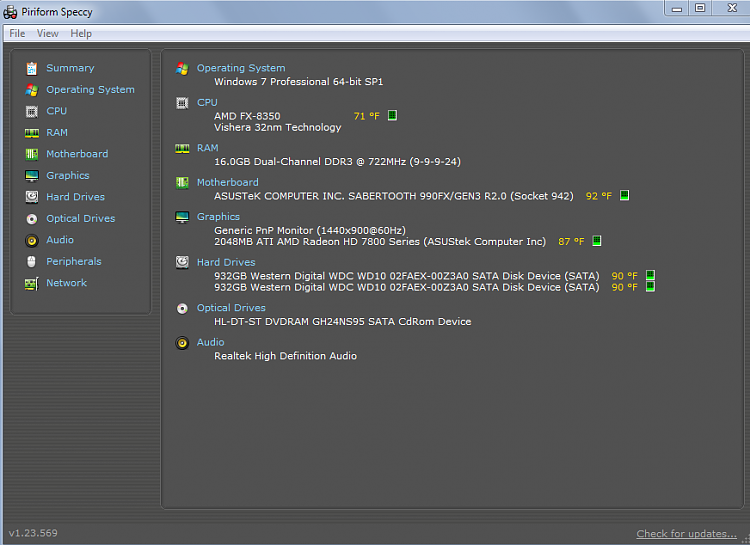Click the Graphics monitor icon in sidebar

click(x=32, y=176)
